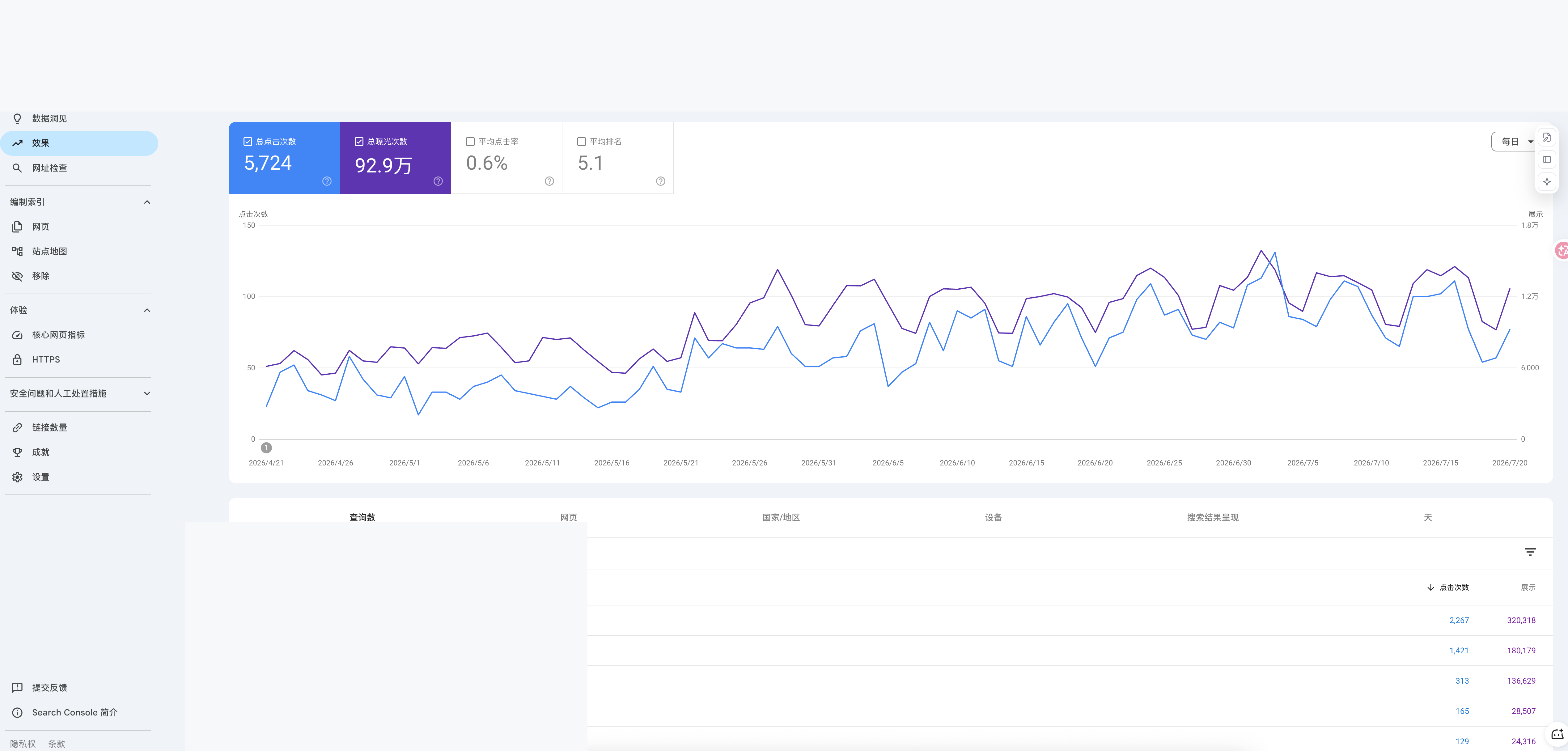Click the pink translate extension icon

(x=1561, y=250)
